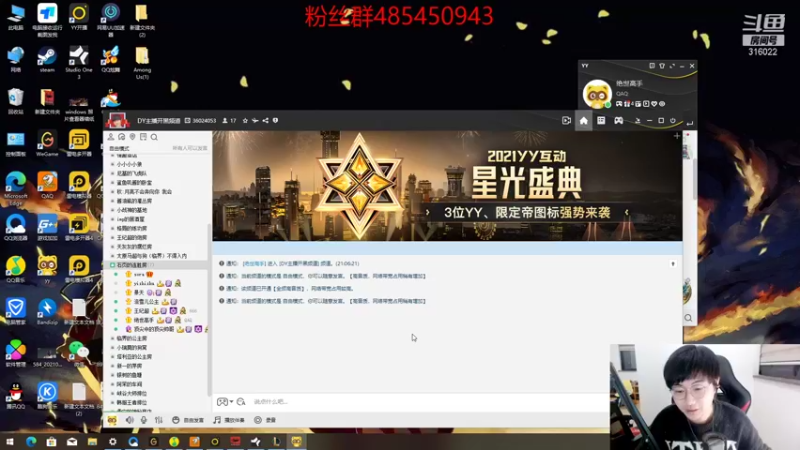Screen dimensions: 800x450
Task: Click the channel ID 36024053
Action: click(204, 121)
